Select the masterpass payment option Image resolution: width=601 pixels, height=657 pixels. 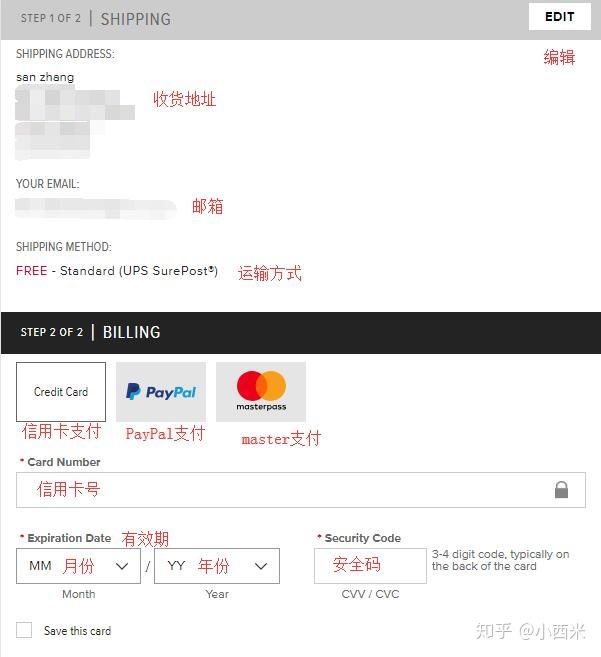point(261,392)
